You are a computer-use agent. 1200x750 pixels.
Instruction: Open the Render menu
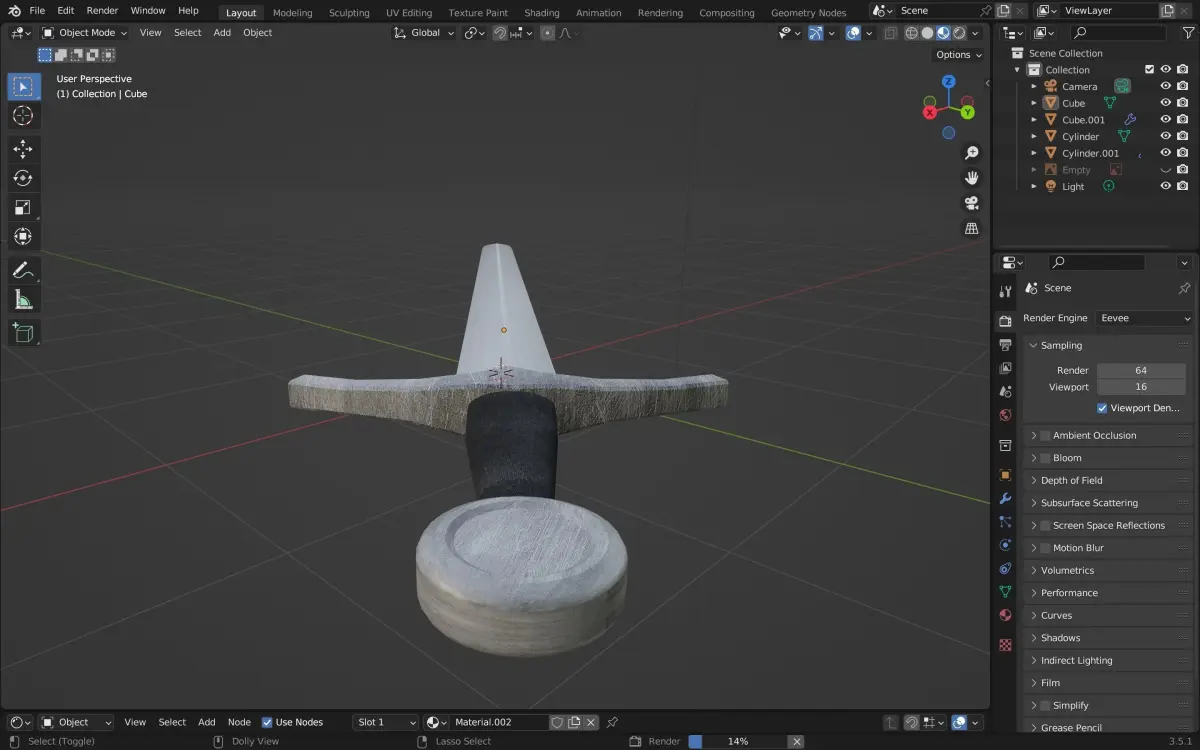[x=102, y=11]
